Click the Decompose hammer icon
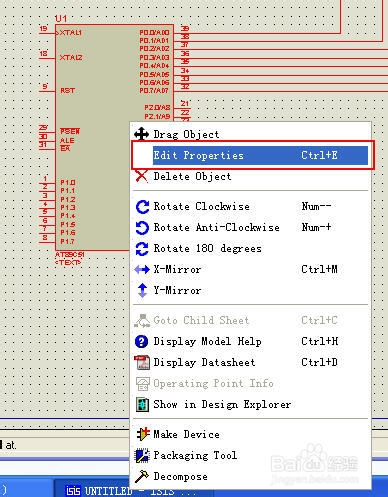 click(x=142, y=476)
